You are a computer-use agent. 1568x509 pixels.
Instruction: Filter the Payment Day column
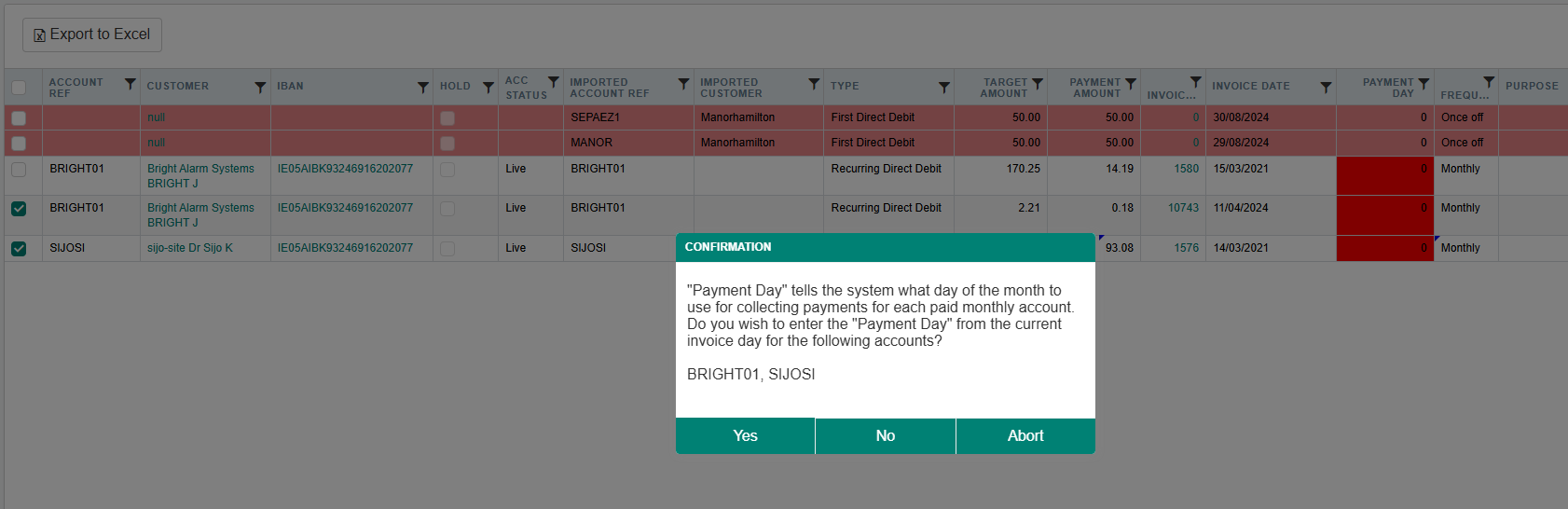1424,84
